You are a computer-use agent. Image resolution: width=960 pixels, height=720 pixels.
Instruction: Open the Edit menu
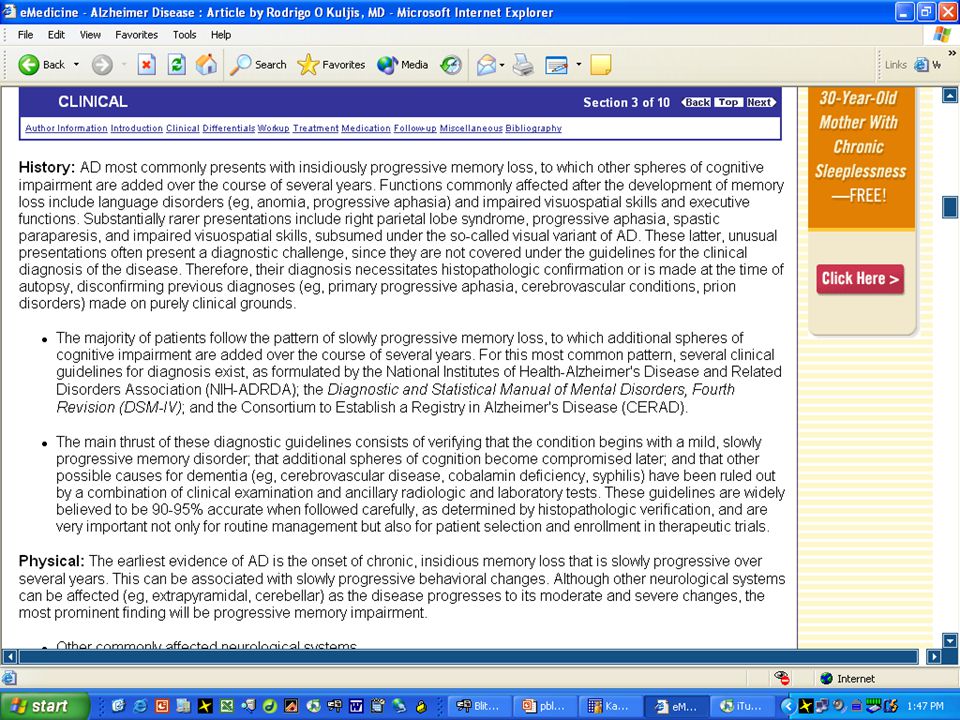56,35
